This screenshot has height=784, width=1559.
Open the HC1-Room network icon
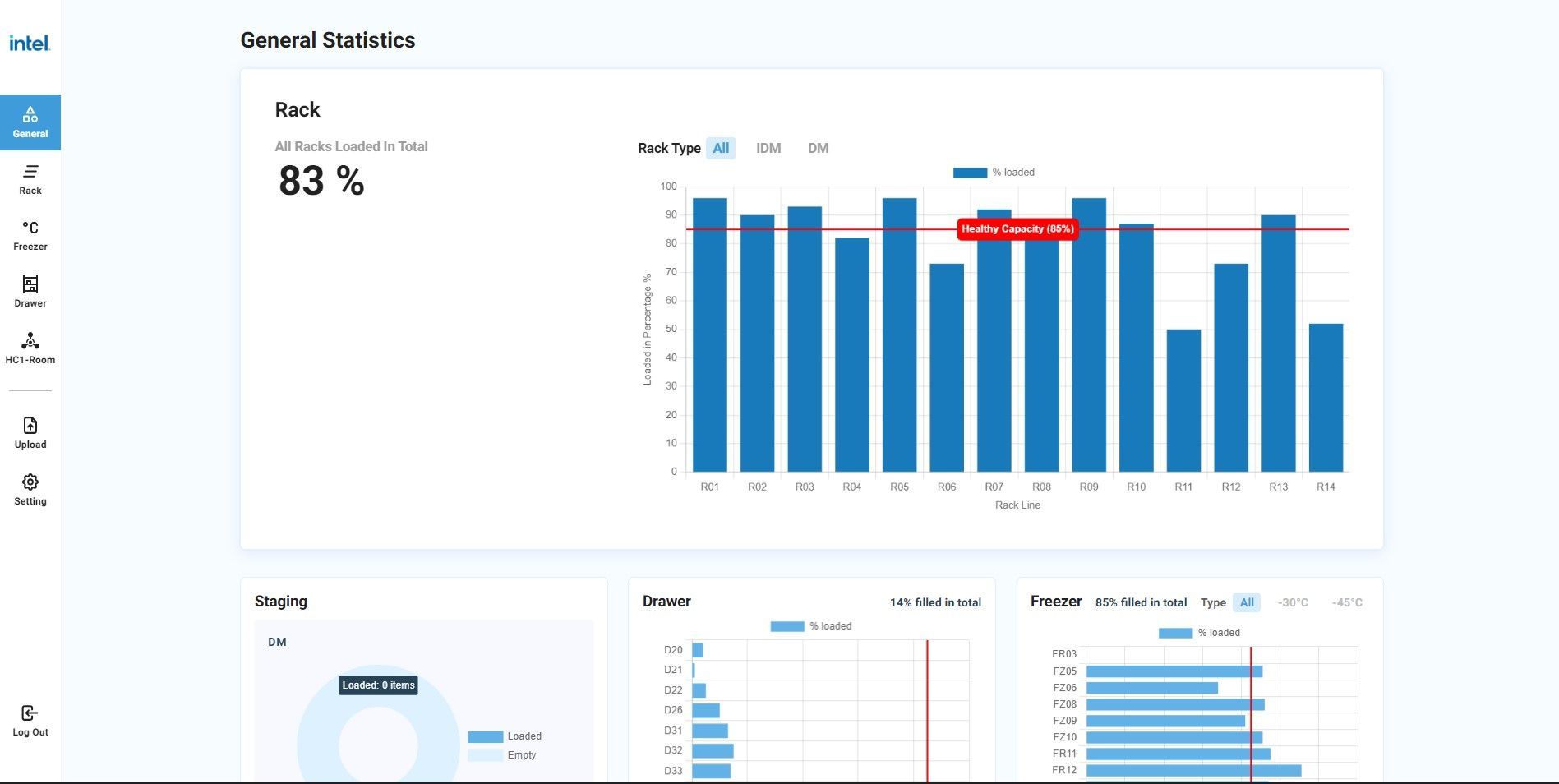coord(30,341)
